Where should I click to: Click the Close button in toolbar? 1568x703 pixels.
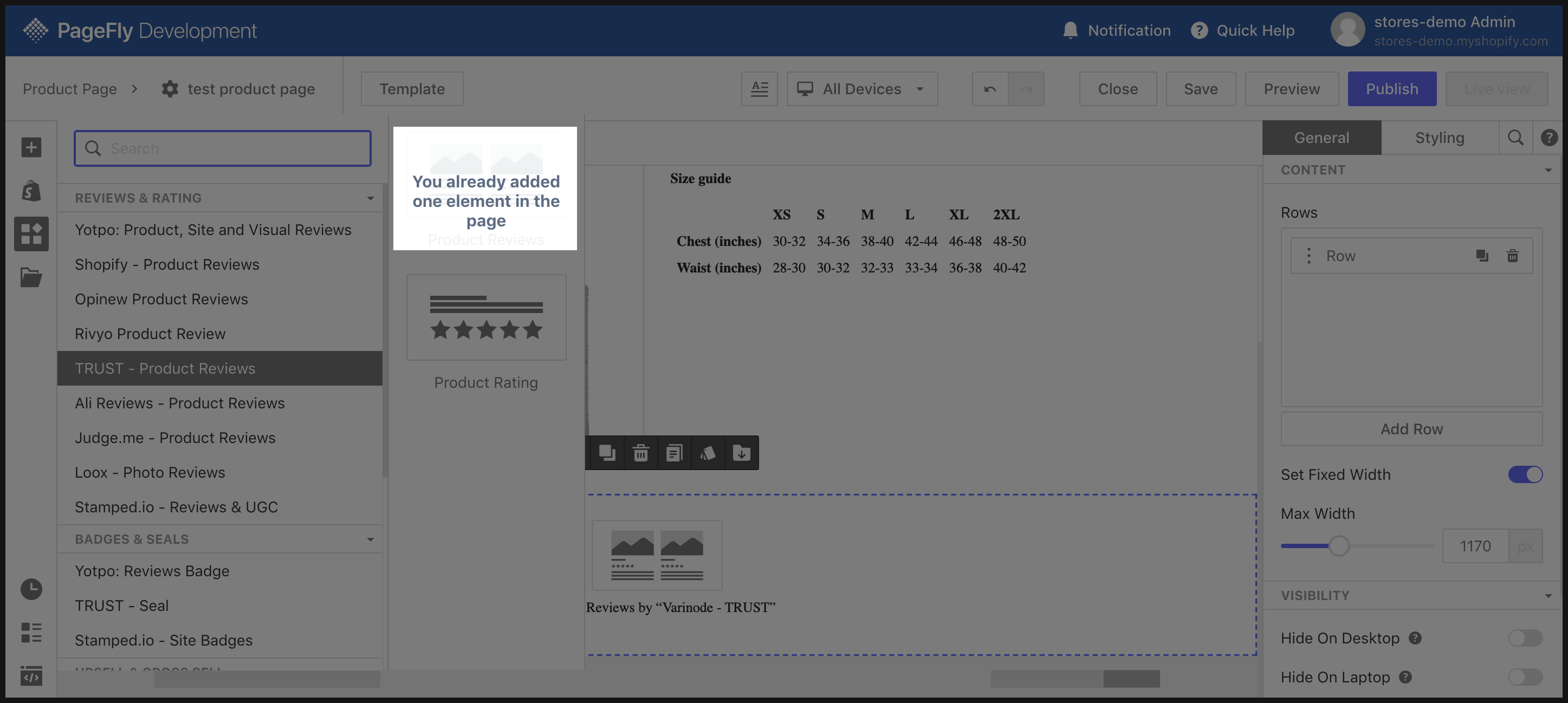pyautogui.click(x=1118, y=89)
